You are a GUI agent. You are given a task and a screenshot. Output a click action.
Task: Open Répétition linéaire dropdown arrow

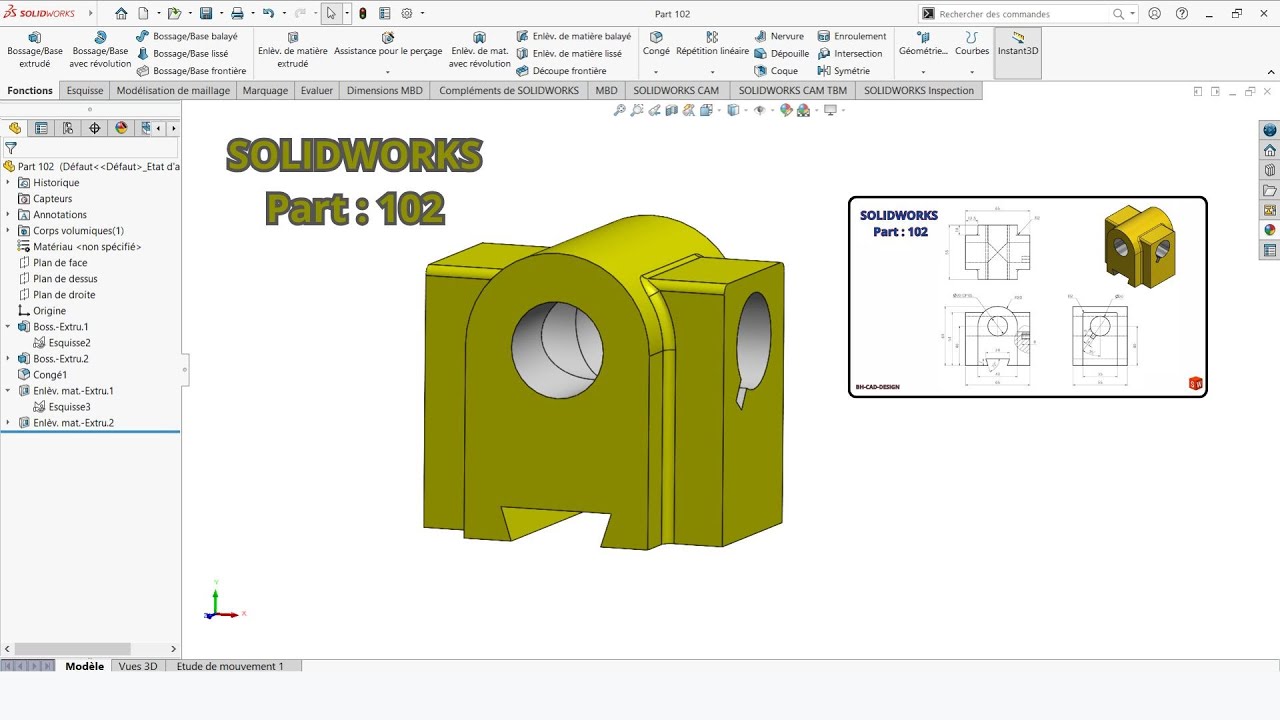coord(712,72)
